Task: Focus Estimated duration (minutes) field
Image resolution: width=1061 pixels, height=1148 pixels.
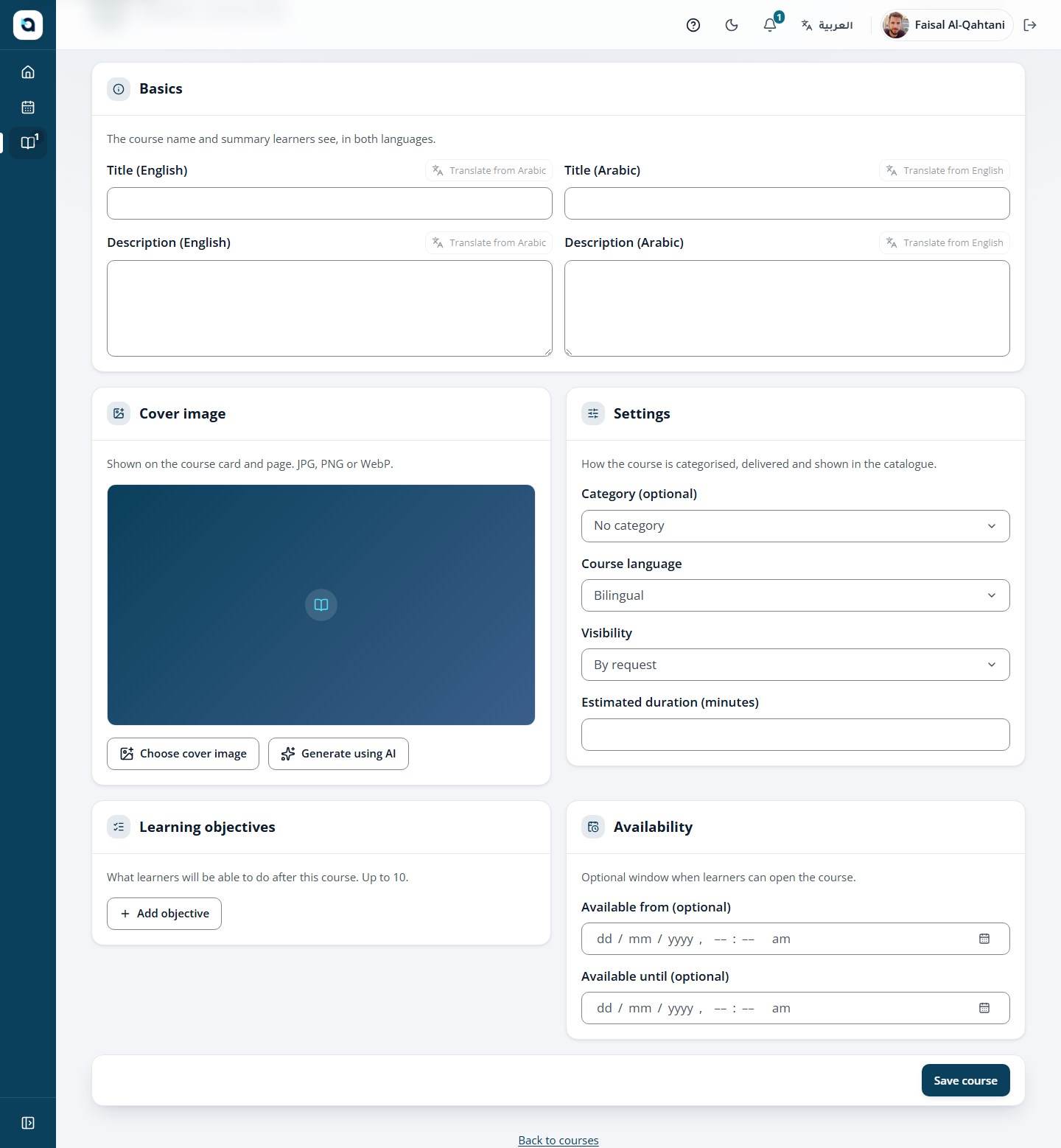Action: pos(796,735)
